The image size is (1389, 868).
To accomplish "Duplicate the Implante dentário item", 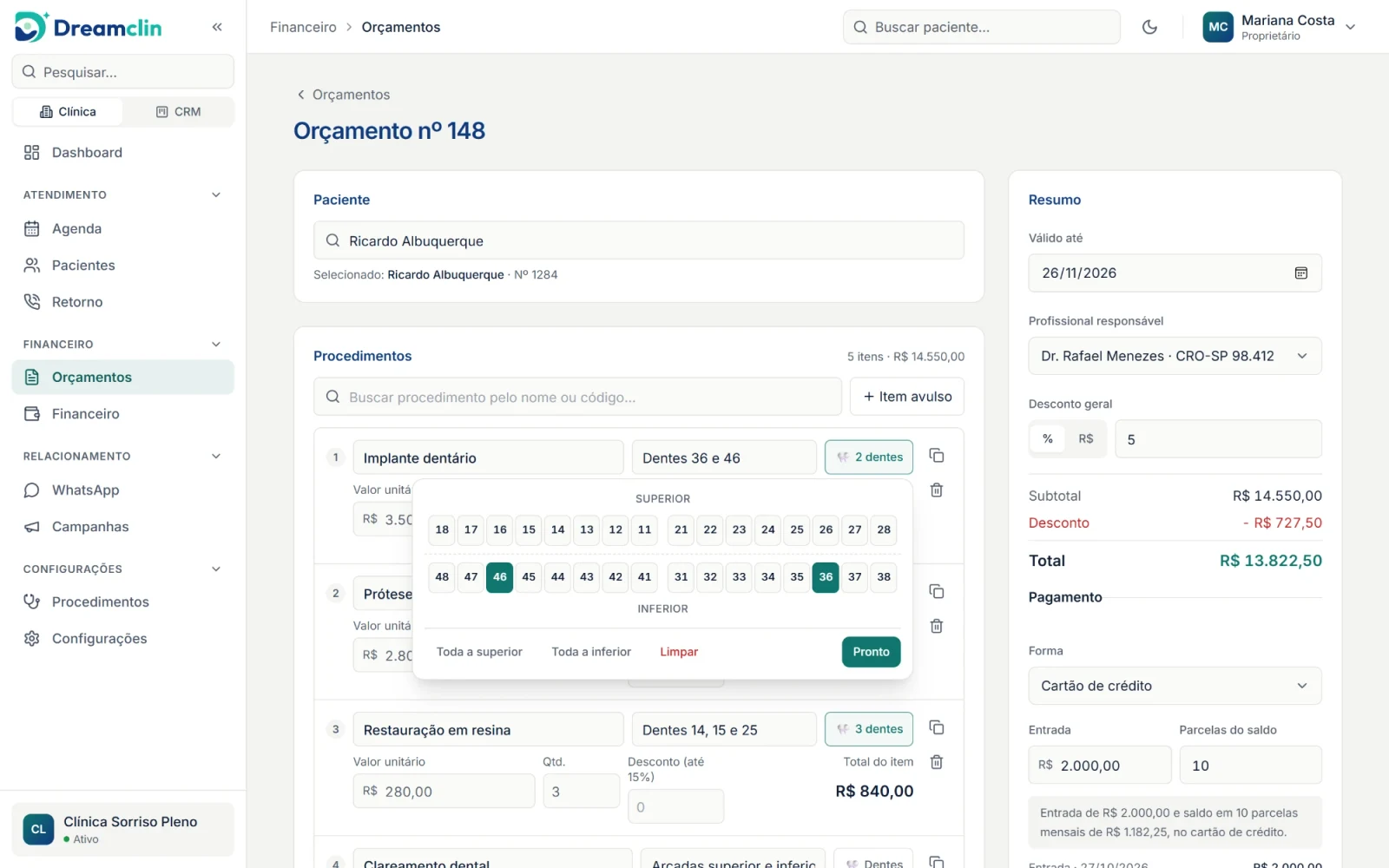I will 936,456.
